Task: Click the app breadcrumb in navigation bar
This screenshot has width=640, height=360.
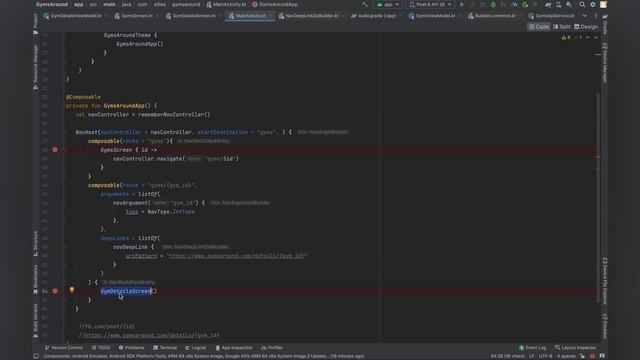Action: [79, 4]
